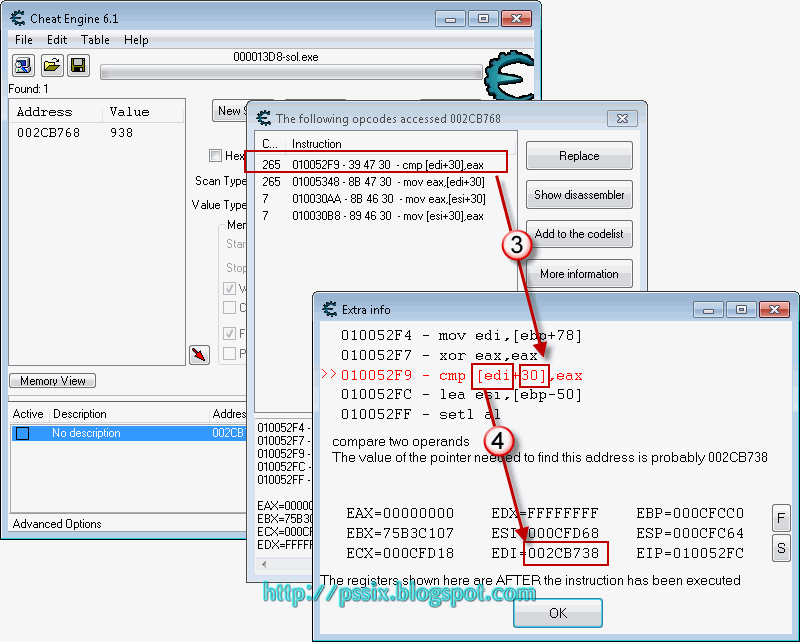Click Add to the codelist button
Image resolution: width=800 pixels, height=642 pixels.
(x=579, y=234)
